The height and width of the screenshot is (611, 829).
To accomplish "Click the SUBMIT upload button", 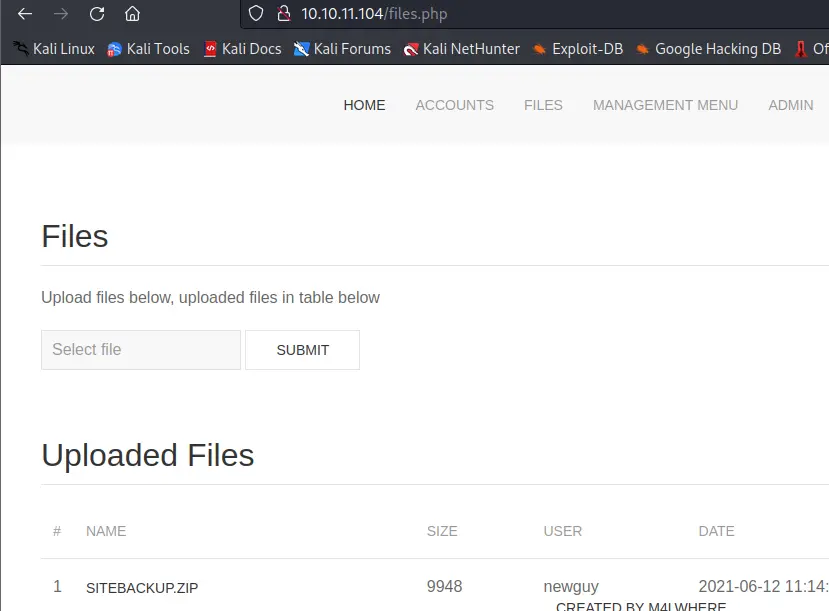I will pos(302,350).
